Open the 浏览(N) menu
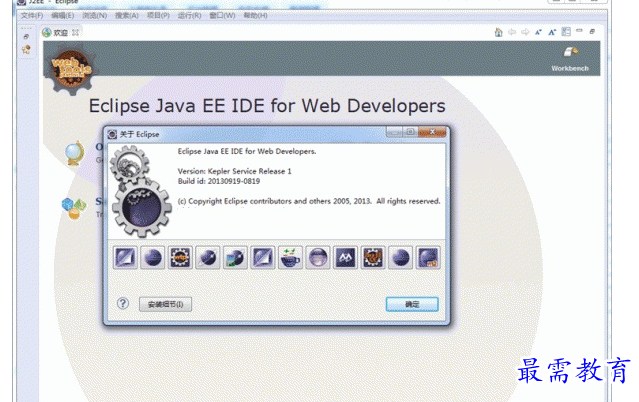Viewport: 639px width, 402px height. [x=95, y=15]
